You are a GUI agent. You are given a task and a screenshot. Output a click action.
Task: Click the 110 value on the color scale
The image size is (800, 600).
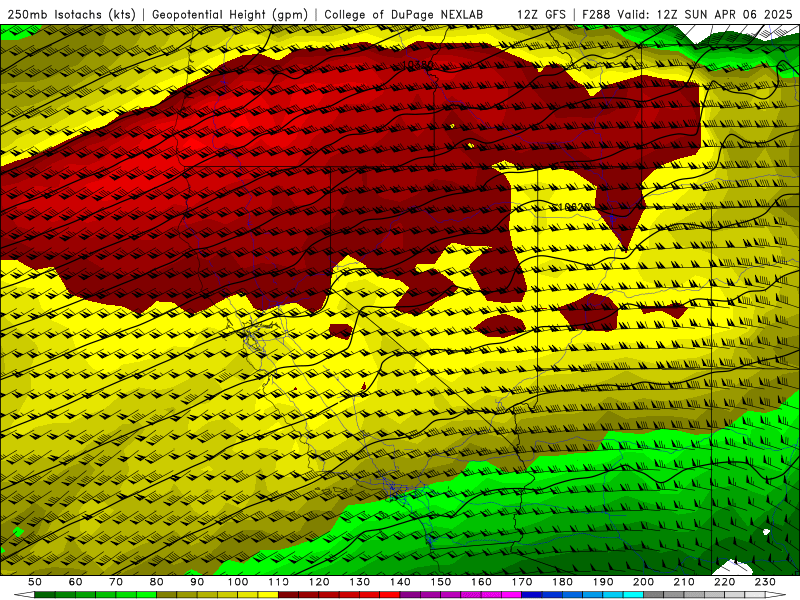point(279,582)
